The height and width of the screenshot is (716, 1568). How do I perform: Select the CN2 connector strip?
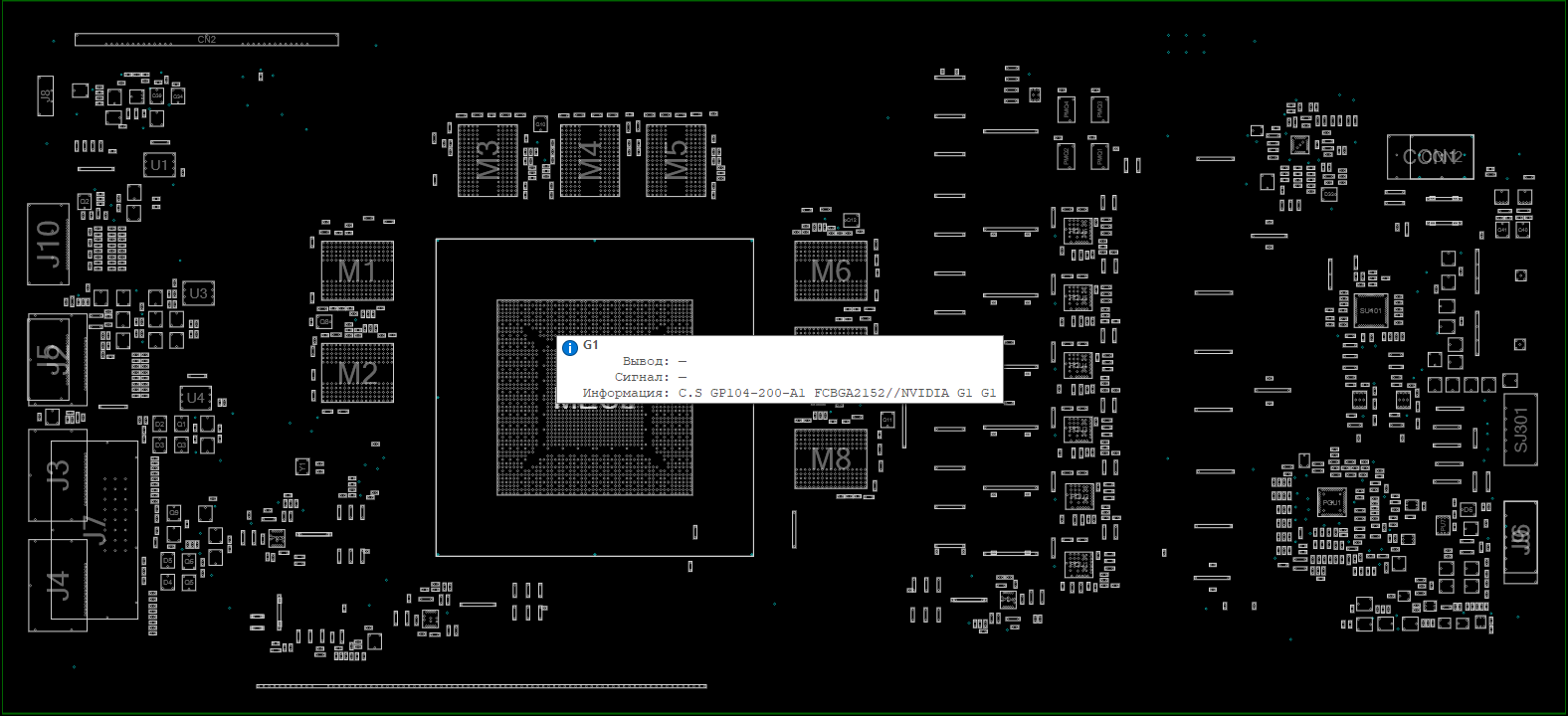[206, 40]
